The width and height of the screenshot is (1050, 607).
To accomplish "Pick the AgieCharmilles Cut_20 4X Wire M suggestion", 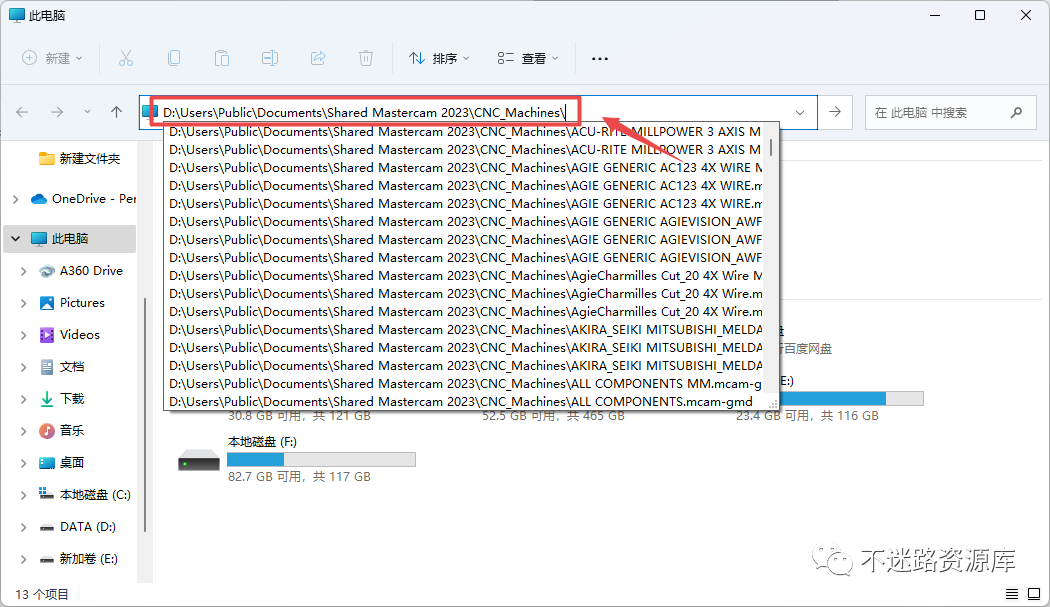I will coord(465,276).
